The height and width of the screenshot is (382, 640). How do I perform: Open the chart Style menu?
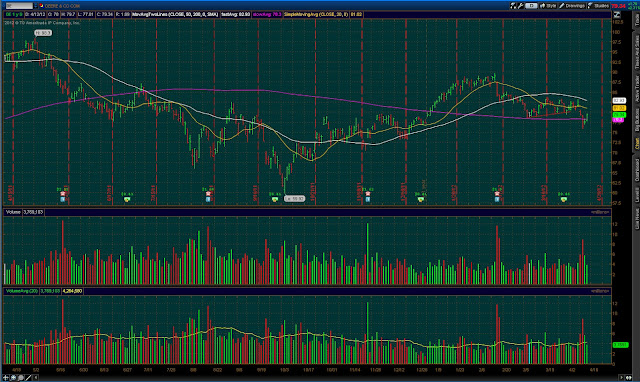click(x=548, y=6)
